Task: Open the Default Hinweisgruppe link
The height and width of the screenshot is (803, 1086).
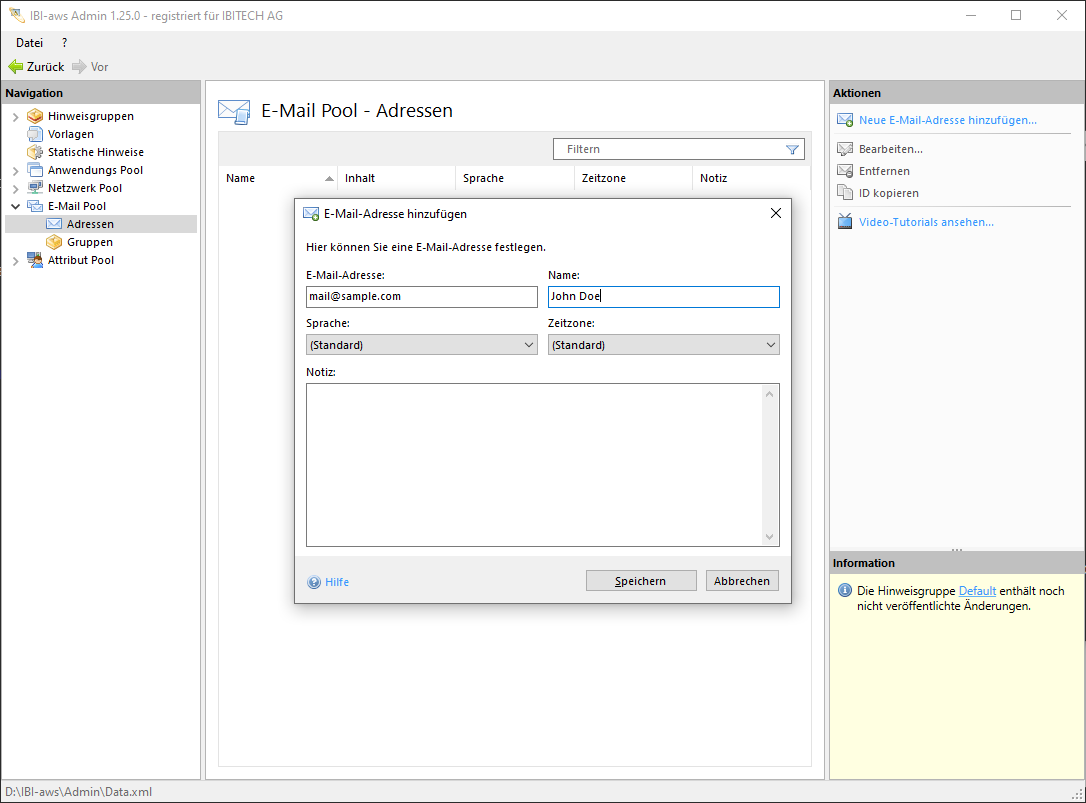Action: [x=977, y=591]
